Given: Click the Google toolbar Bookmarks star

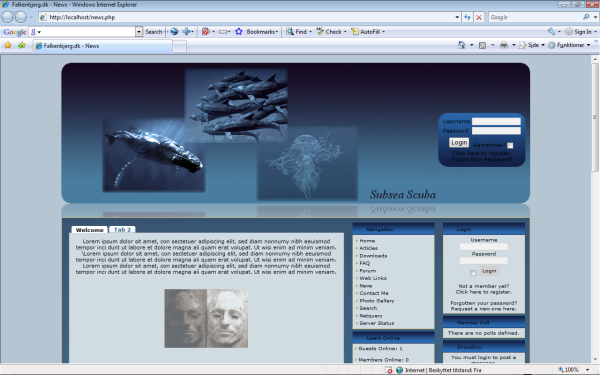Looking at the screenshot, I should click(239, 32).
